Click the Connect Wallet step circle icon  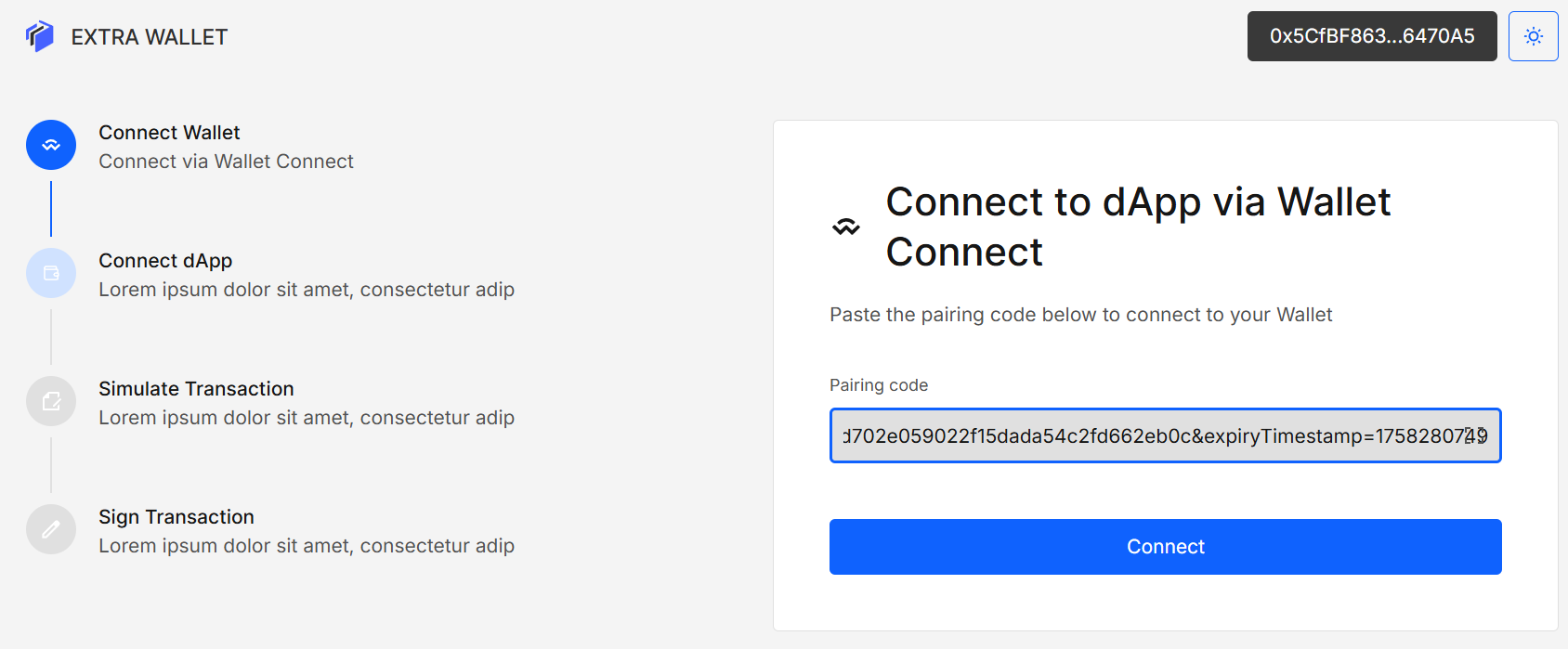click(51, 145)
